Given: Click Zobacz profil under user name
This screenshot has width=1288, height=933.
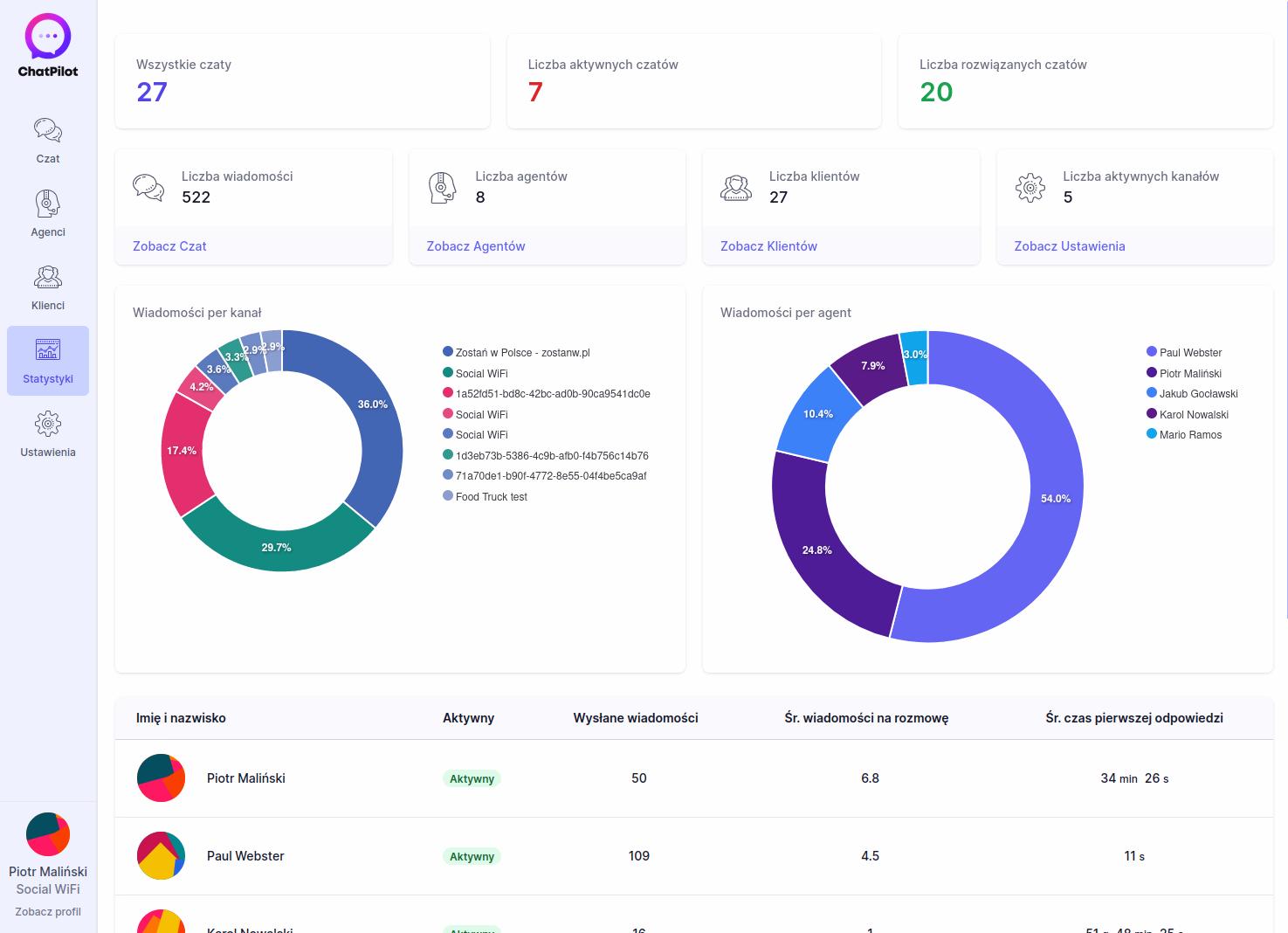Looking at the screenshot, I should pos(48,912).
